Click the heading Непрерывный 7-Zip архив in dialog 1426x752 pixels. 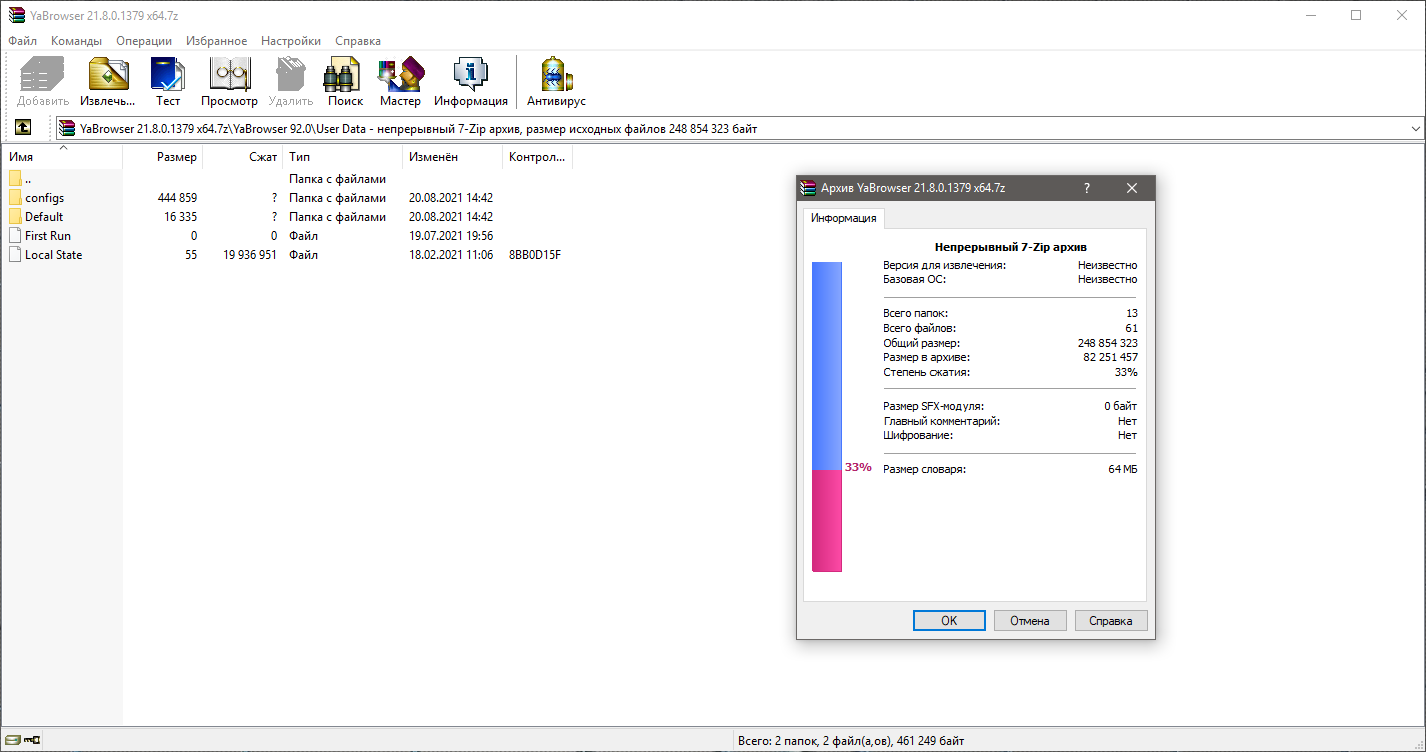pyautogui.click(x=1010, y=246)
